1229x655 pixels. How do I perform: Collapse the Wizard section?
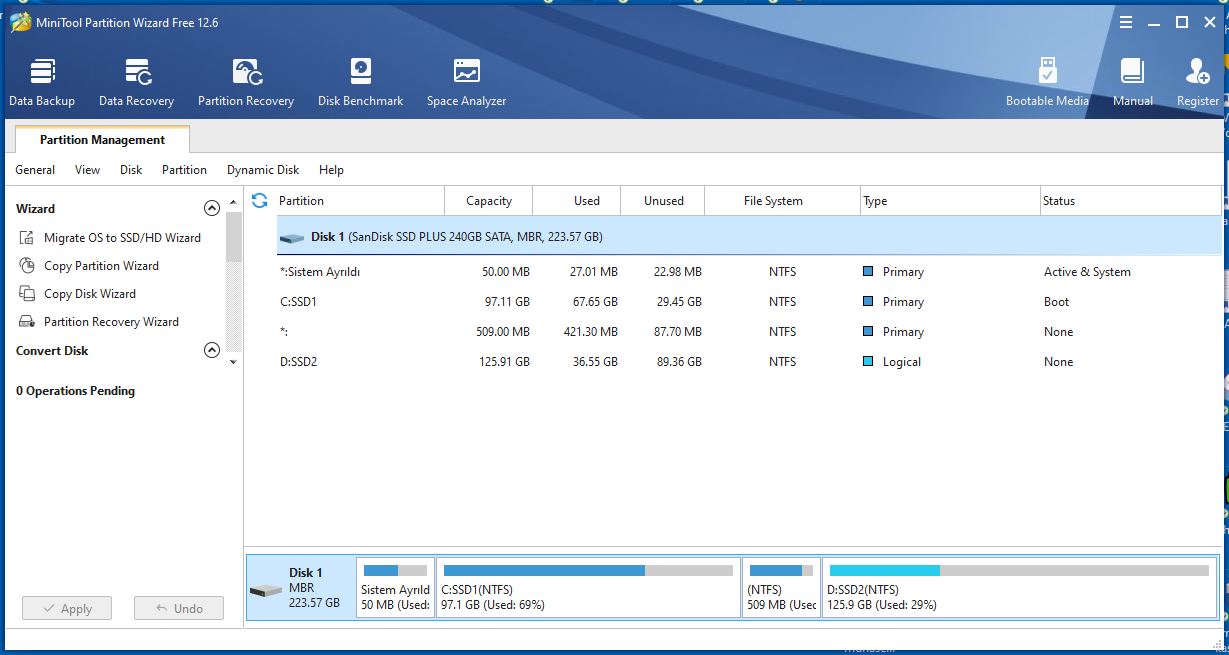(211, 209)
